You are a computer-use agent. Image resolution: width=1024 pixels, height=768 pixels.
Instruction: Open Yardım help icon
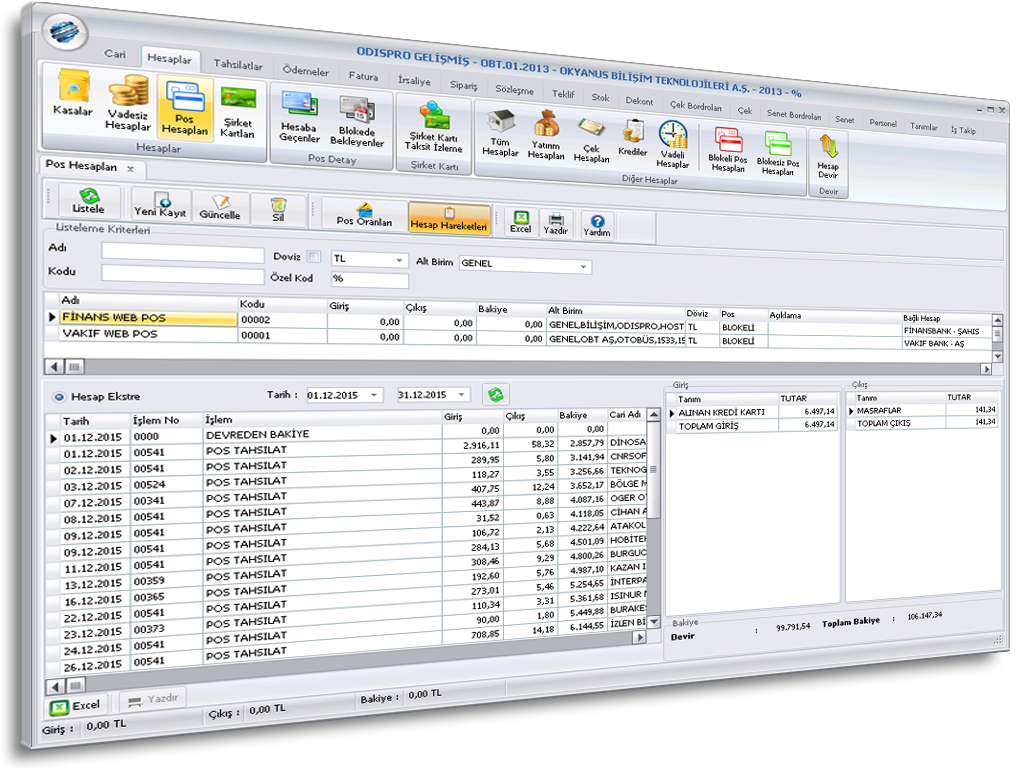tap(597, 226)
